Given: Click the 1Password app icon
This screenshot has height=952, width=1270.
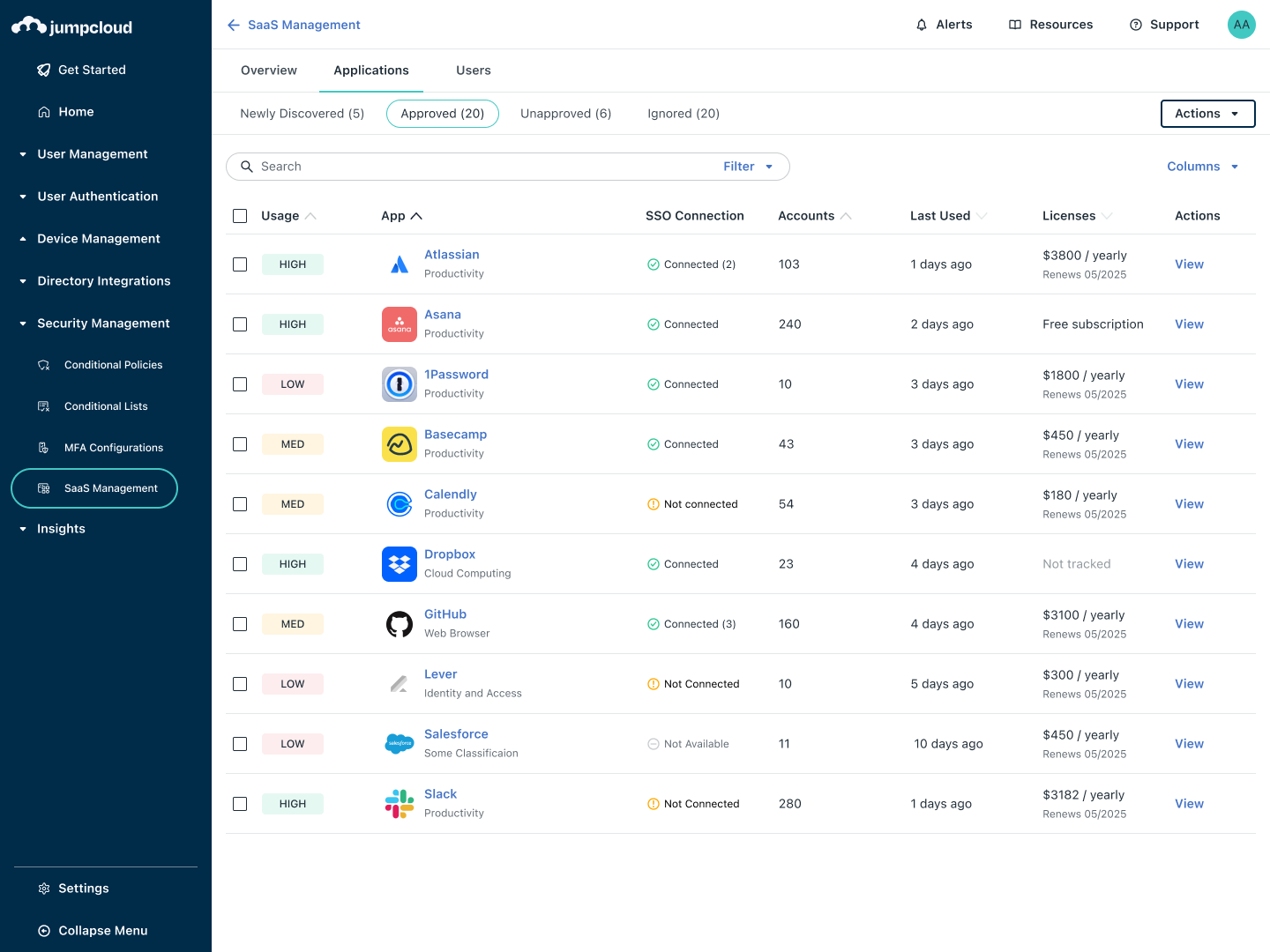Looking at the screenshot, I should (x=399, y=383).
